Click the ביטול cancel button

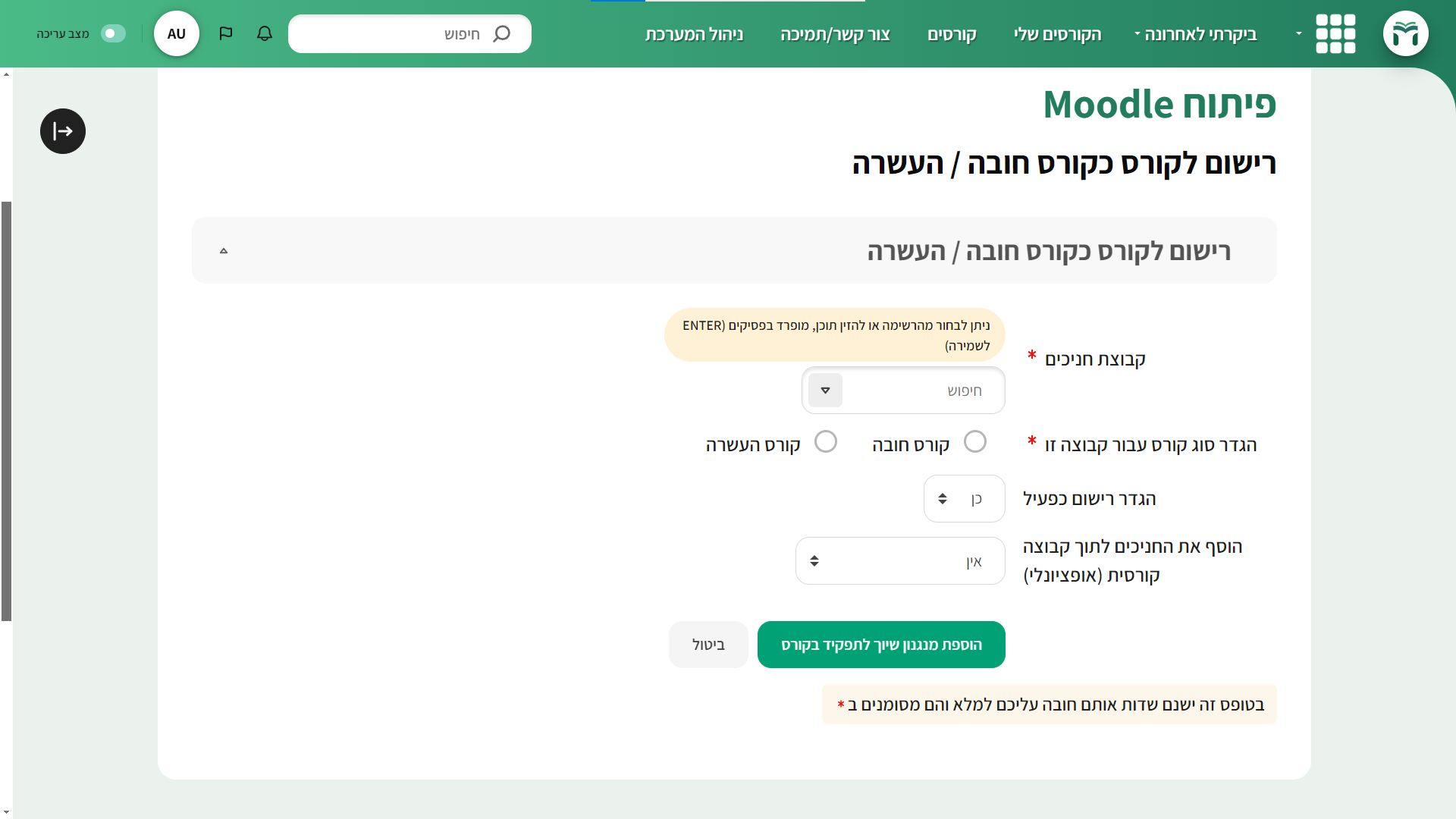708,645
